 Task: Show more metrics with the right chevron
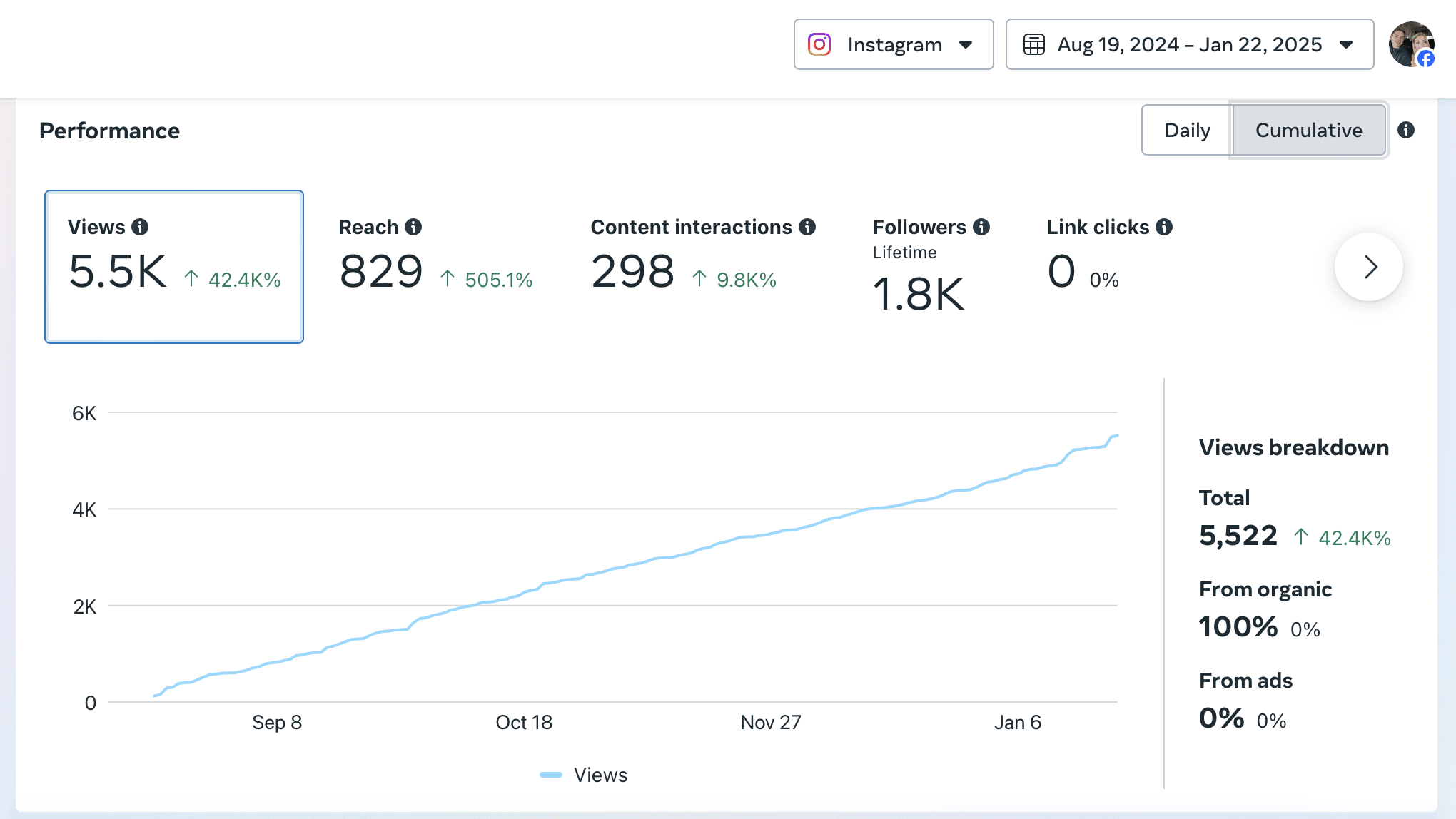(1369, 267)
